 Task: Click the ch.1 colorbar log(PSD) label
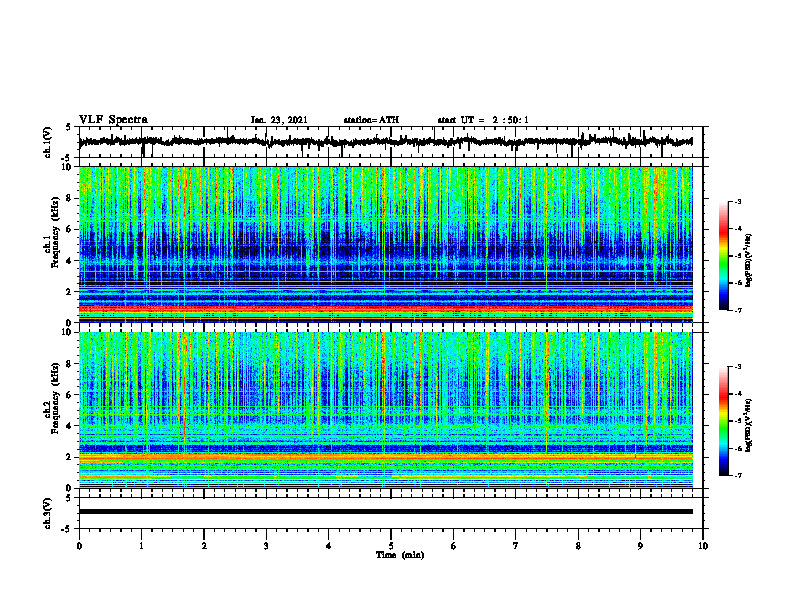pyautogui.click(x=748, y=260)
